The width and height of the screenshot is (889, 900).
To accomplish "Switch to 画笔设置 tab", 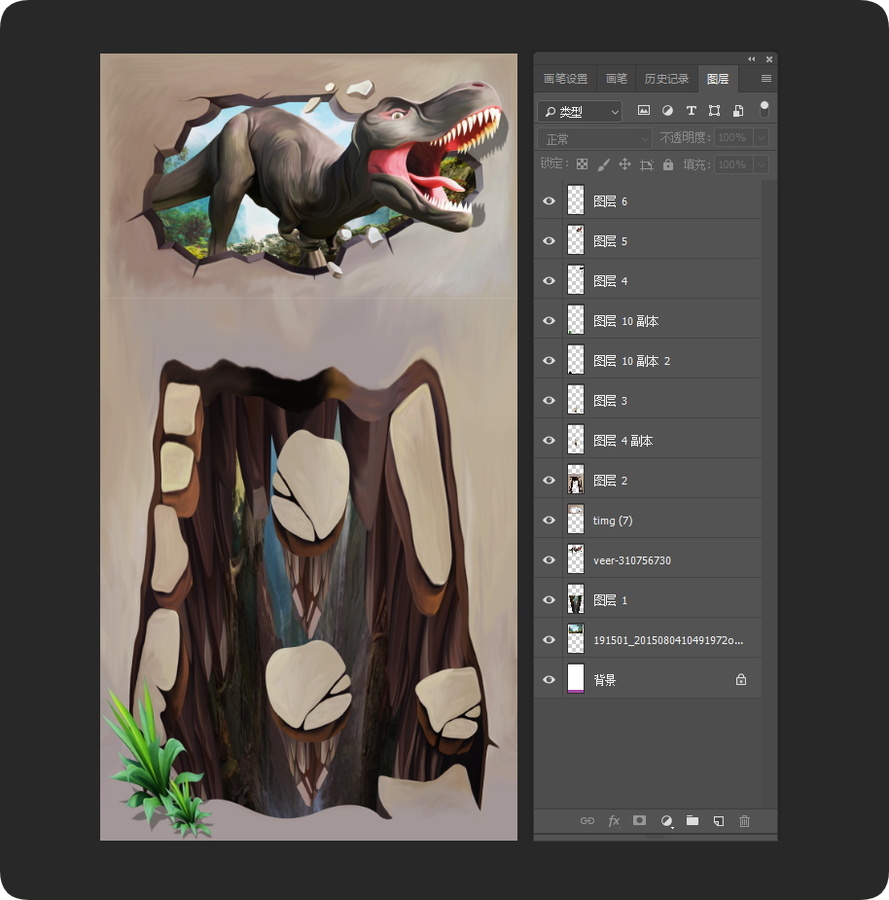I will [565, 79].
